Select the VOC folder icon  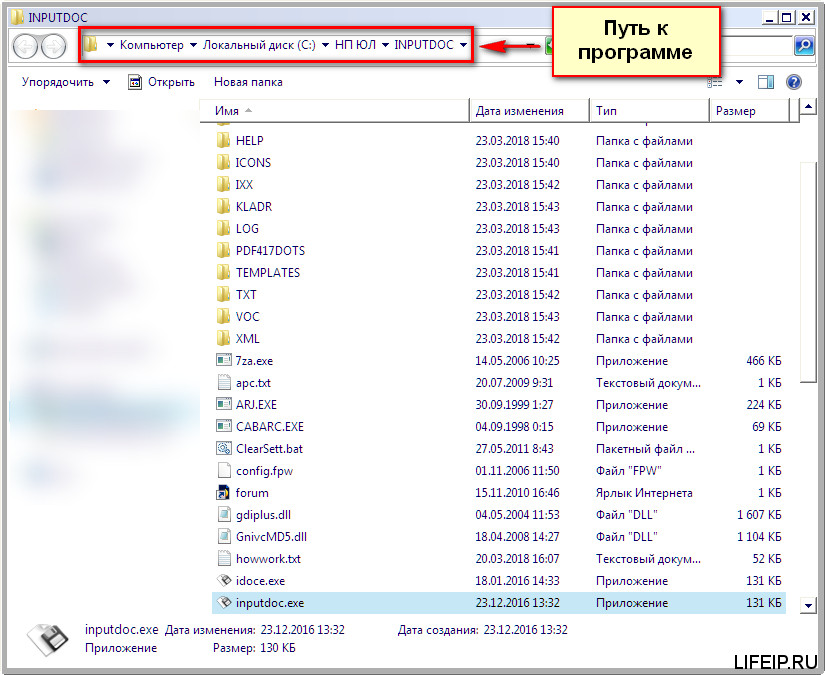(x=223, y=317)
